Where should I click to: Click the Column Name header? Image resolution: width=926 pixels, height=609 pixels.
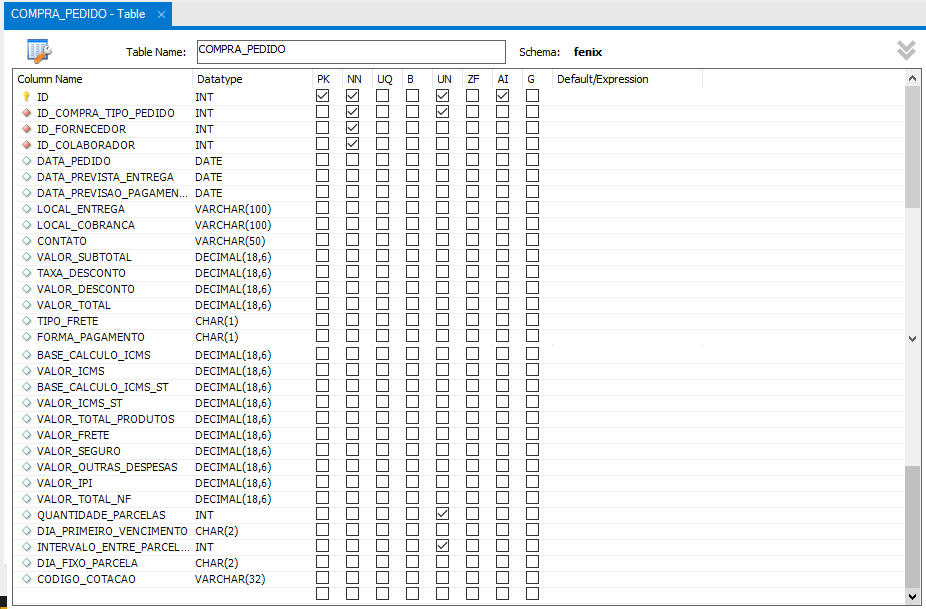[50, 79]
